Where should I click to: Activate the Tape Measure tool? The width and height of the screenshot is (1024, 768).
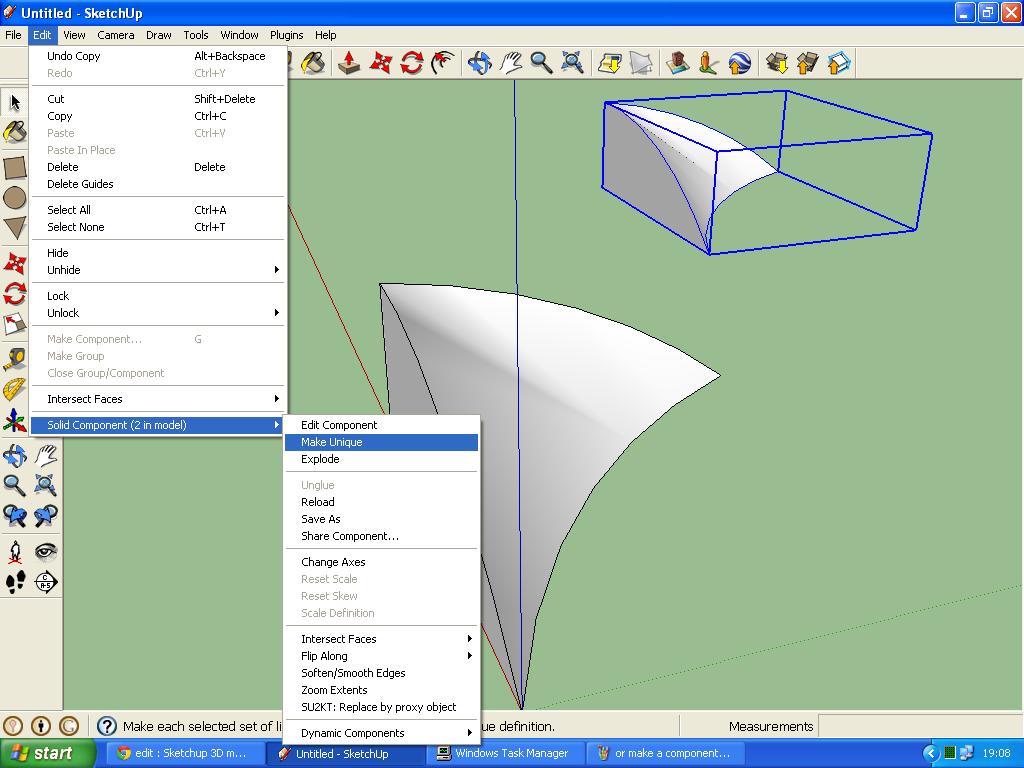pos(14,359)
